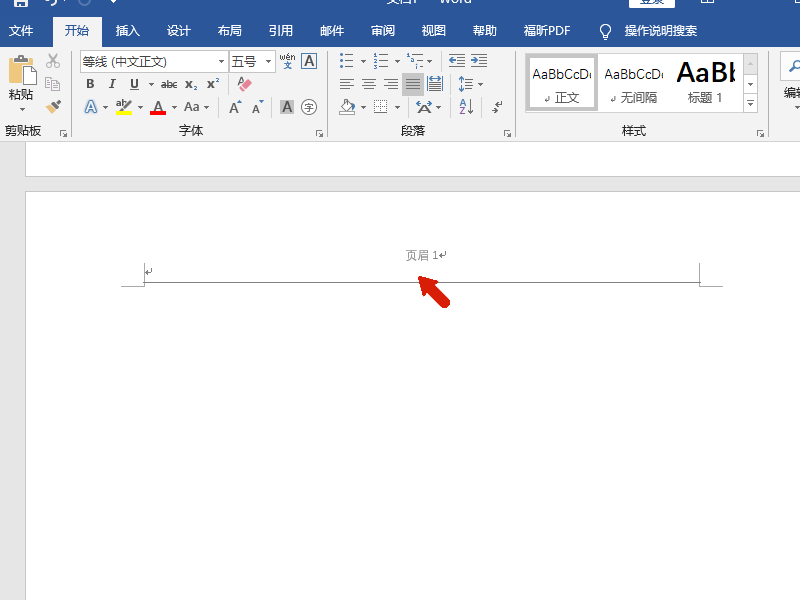Open the font size dropdown arrow

point(268,62)
